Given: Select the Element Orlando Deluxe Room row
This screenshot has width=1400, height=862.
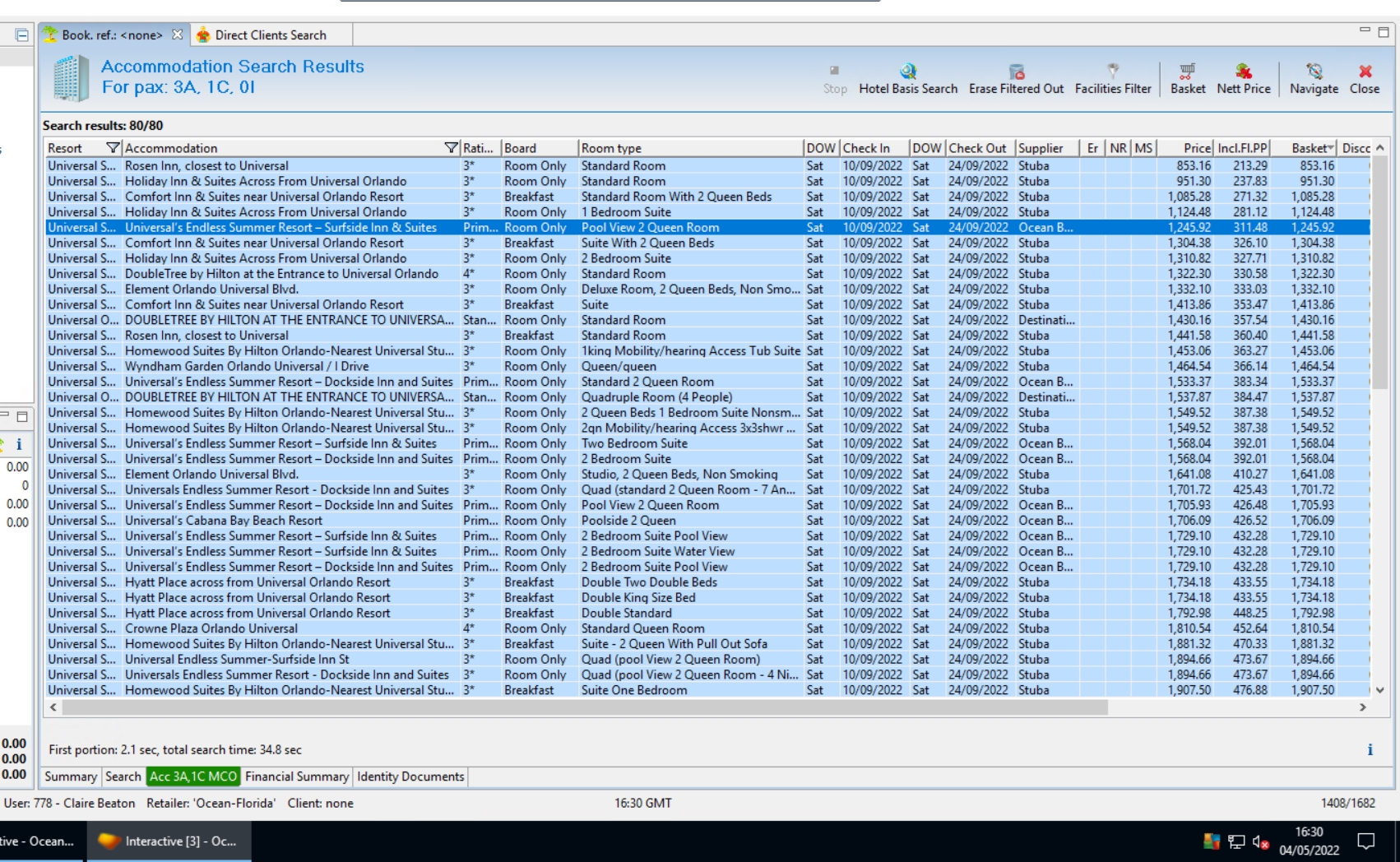Looking at the screenshot, I should [707, 289].
